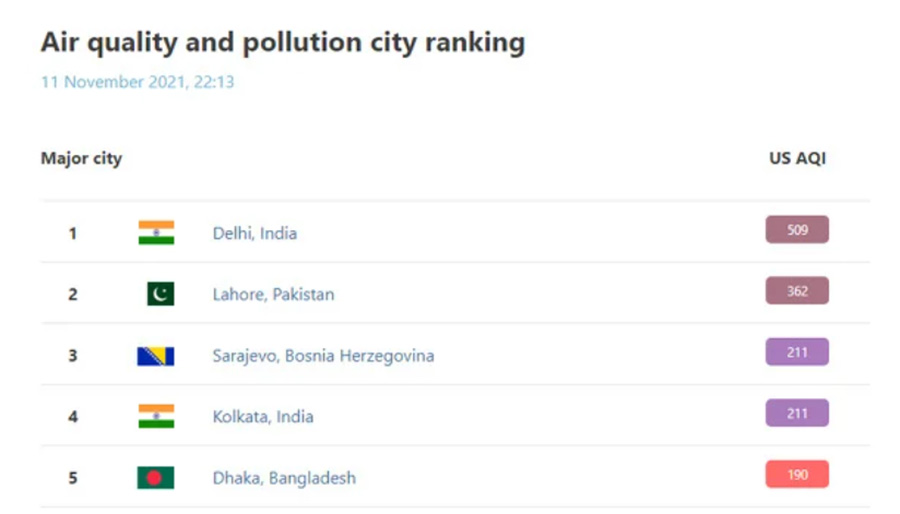Click Kolkata's 211 AQI badge

tap(797, 413)
